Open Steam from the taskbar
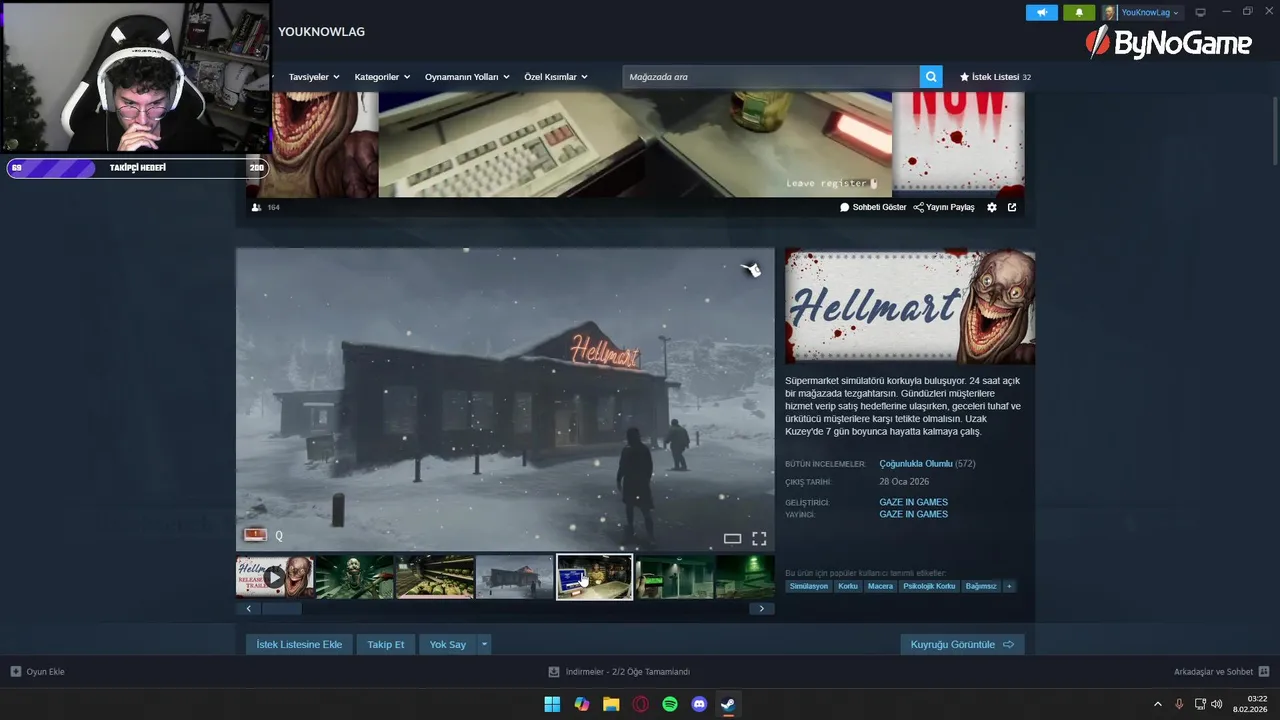The height and width of the screenshot is (720, 1280). pyautogui.click(x=729, y=704)
